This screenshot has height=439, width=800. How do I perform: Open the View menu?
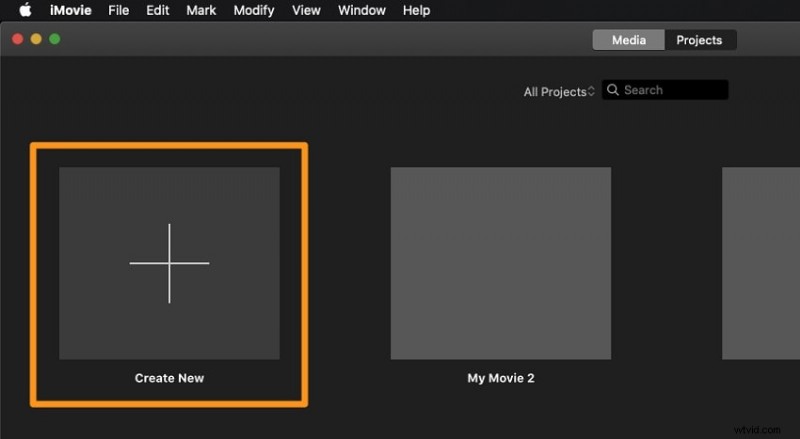(x=306, y=10)
